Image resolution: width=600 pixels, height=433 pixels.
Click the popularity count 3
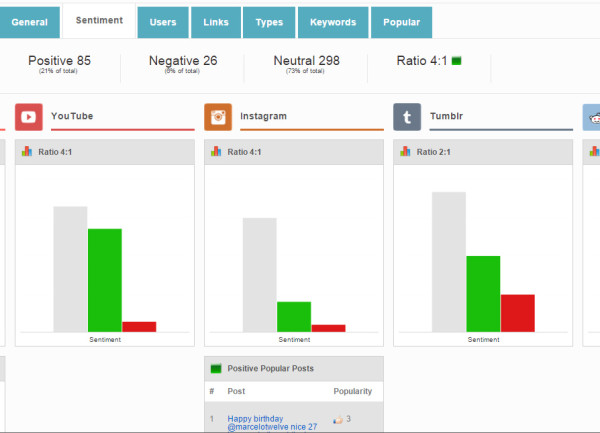click(x=348, y=419)
